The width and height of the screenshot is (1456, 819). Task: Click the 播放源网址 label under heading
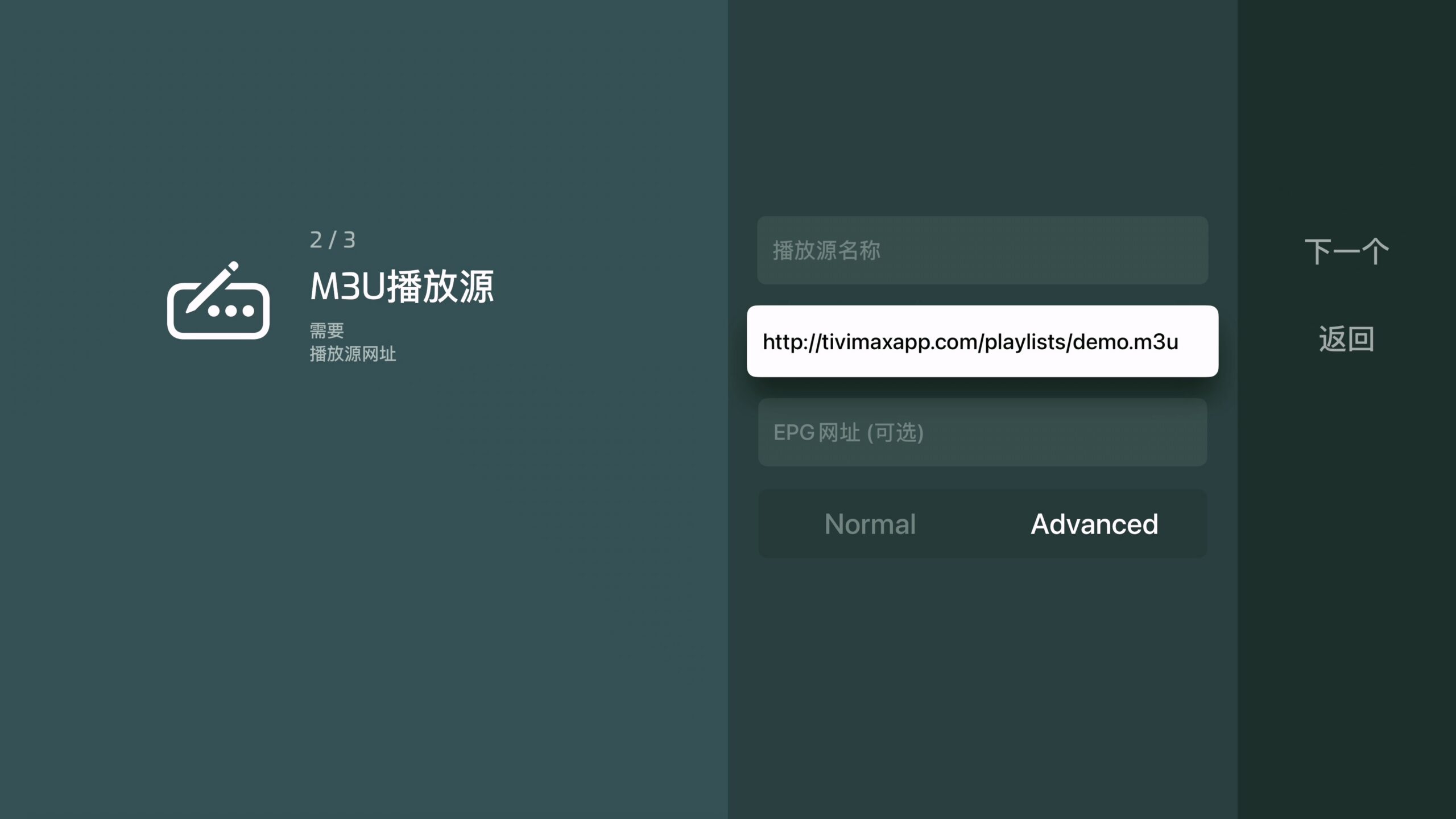(x=353, y=354)
